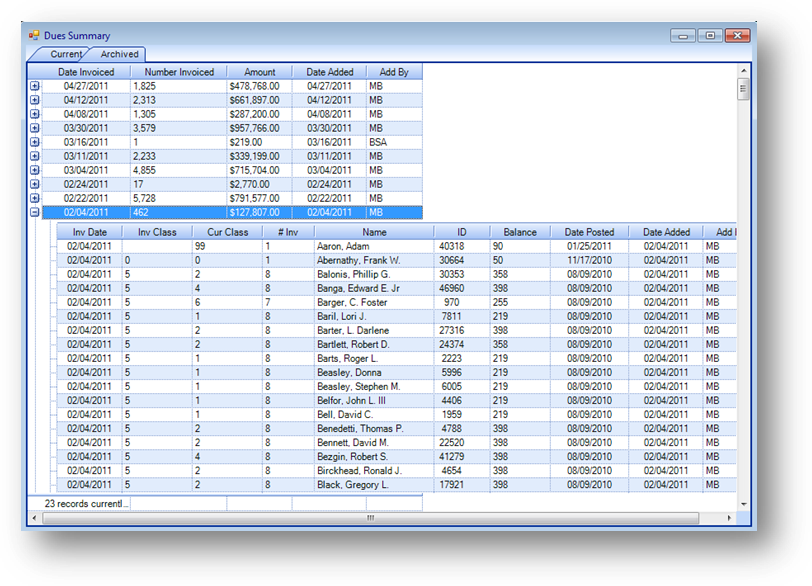Select the Banga, Edward E. Jr row
Screen dimensions: 812x586
[x=396, y=288]
